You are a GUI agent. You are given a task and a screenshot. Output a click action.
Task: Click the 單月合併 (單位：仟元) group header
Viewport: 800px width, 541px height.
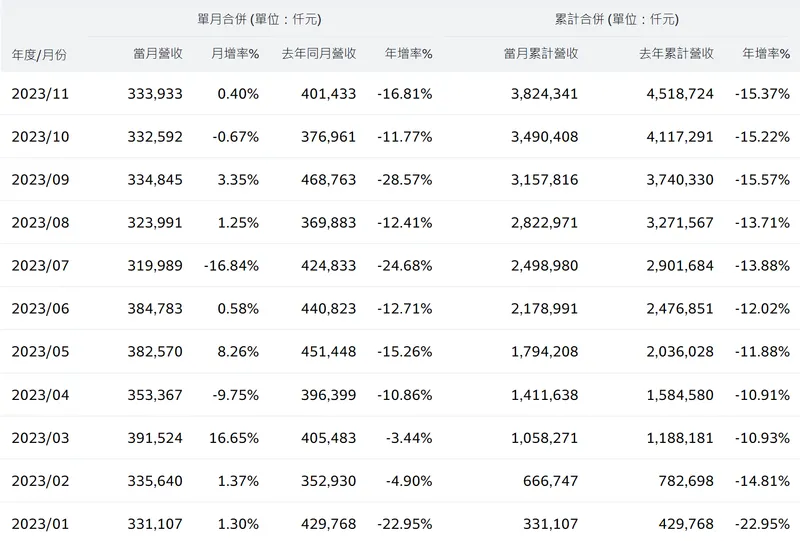(260, 19)
